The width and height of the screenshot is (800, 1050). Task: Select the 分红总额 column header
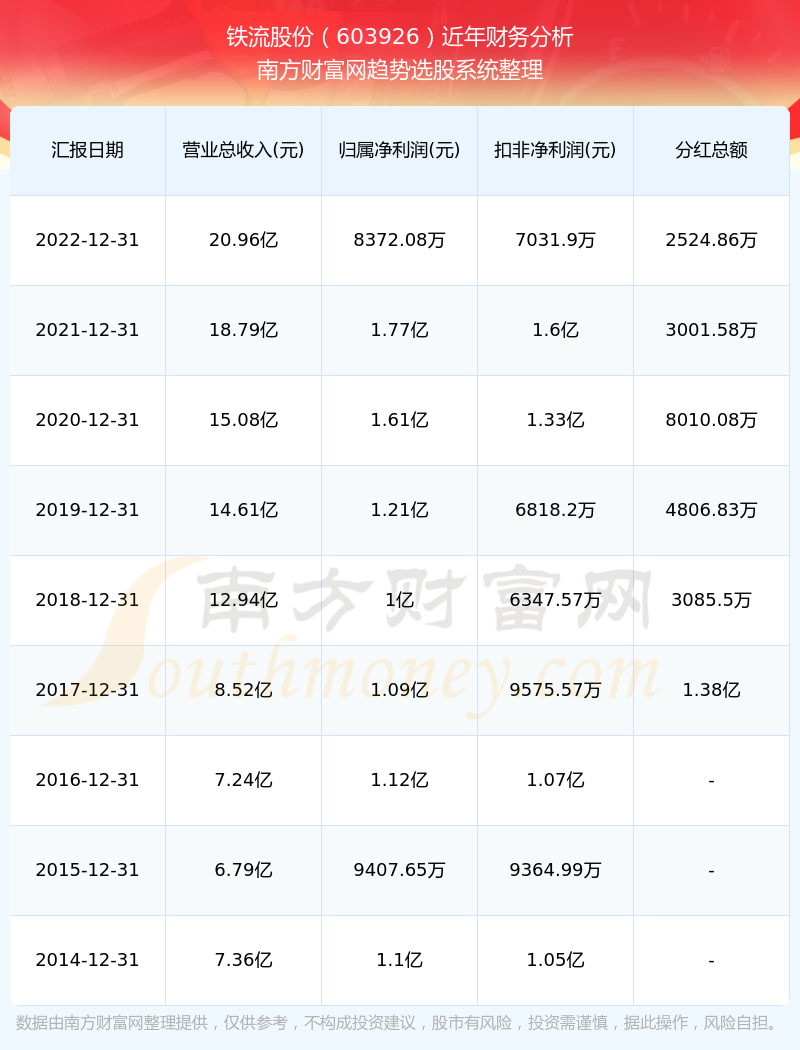[x=712, y=150]
